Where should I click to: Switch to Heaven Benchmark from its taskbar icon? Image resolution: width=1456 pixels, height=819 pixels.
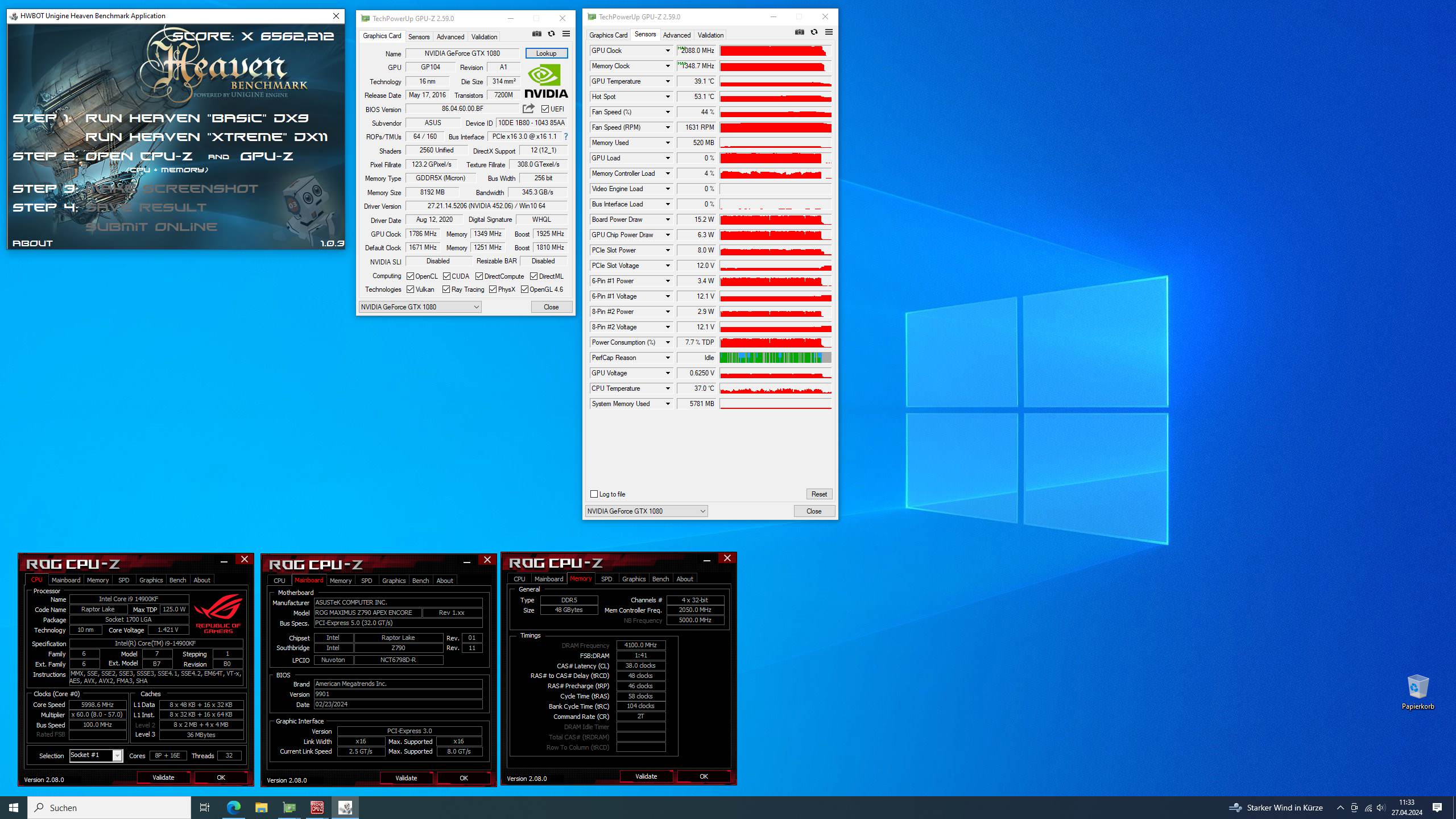[345, 808]
